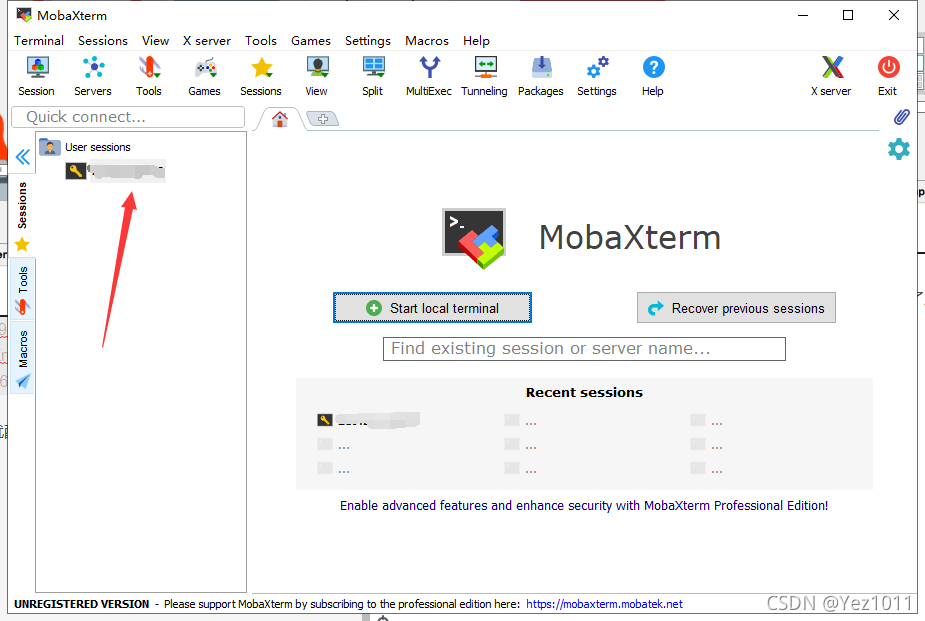
Task: Open the teal gear settings icon
Action: tap(898, 149)
